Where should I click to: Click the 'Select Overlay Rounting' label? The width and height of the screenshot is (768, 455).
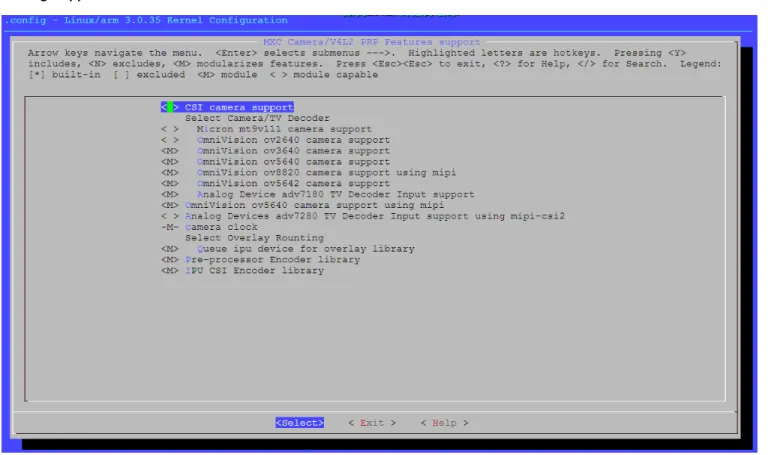254,238
